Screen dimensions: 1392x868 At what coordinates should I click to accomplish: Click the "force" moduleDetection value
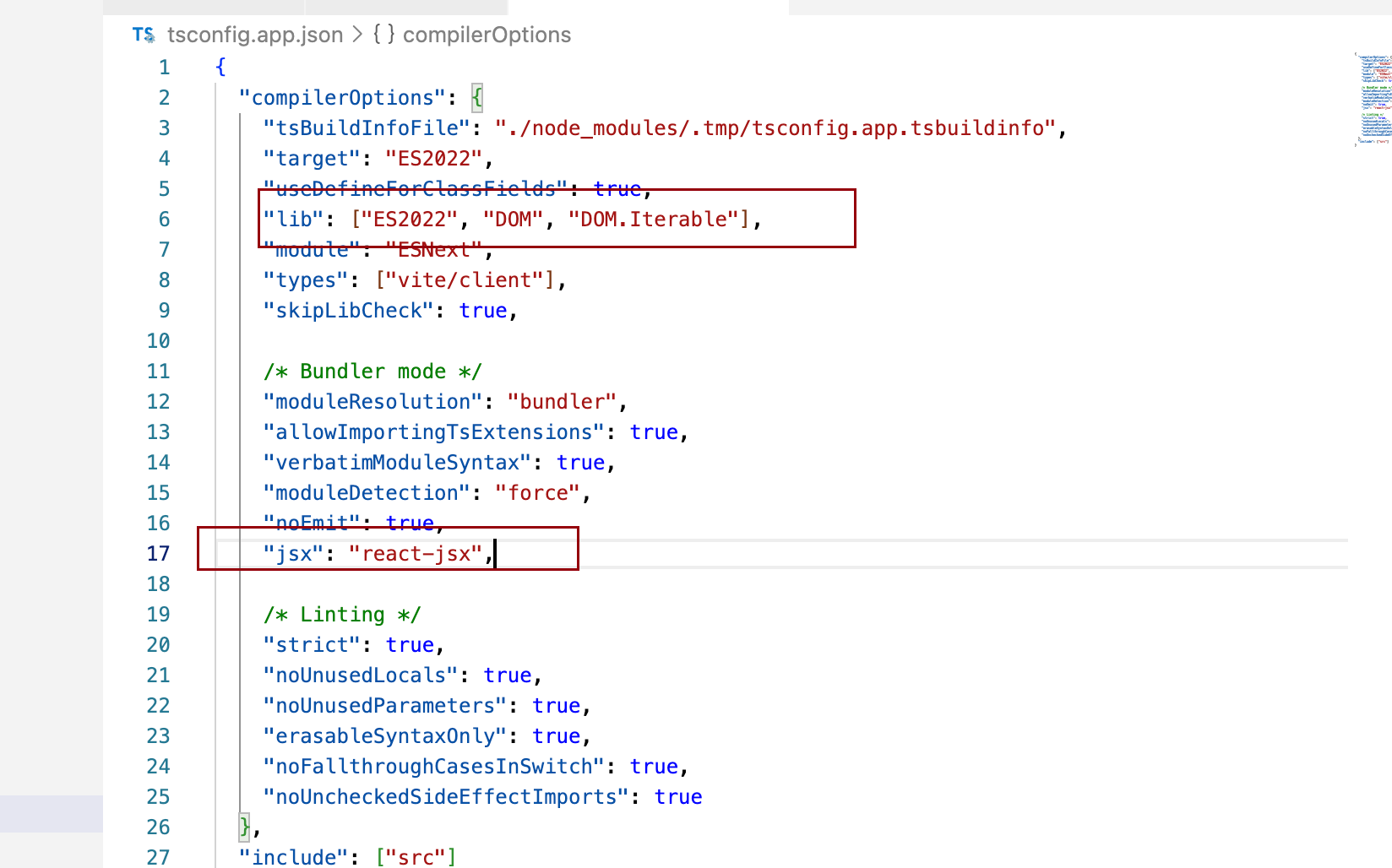point(537,493)
